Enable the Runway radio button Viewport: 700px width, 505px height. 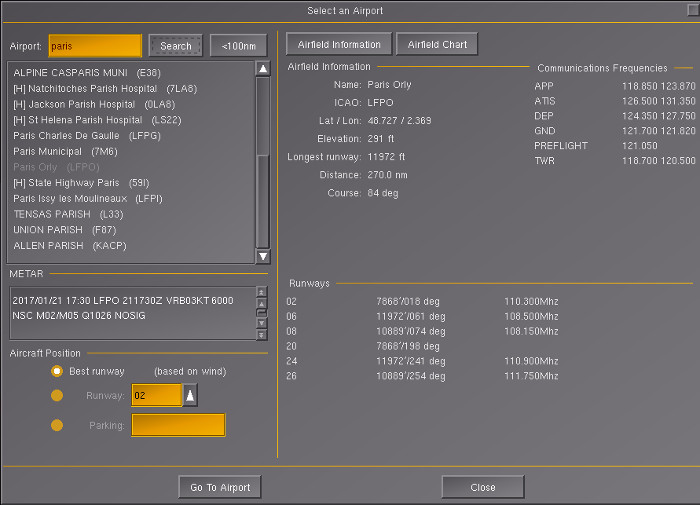pos(57,396)
